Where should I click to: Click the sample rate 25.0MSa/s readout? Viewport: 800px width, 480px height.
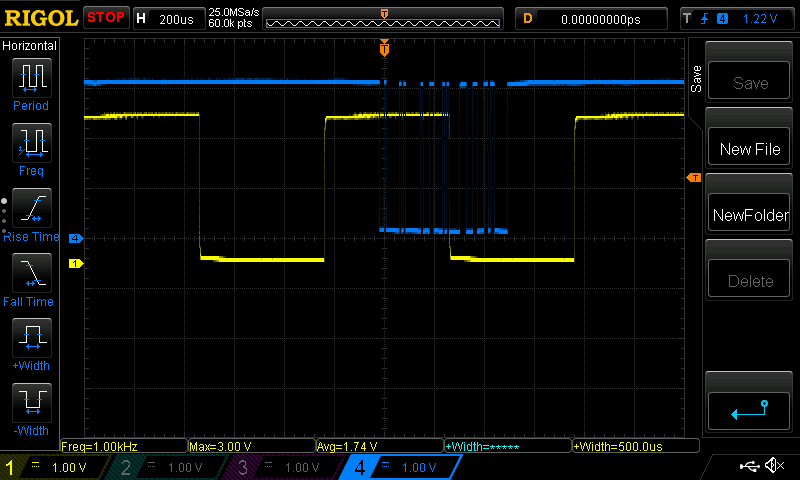(x=234, y=12)
